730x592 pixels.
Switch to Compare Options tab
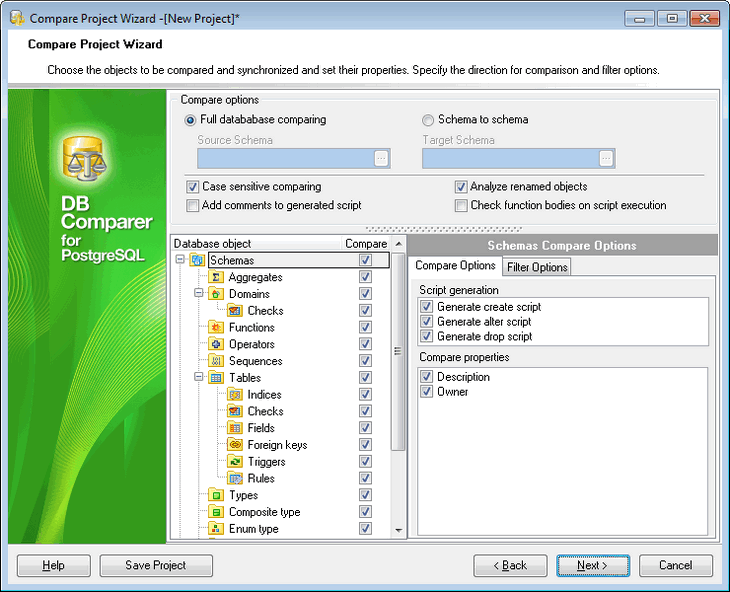(x=455, y=265)
